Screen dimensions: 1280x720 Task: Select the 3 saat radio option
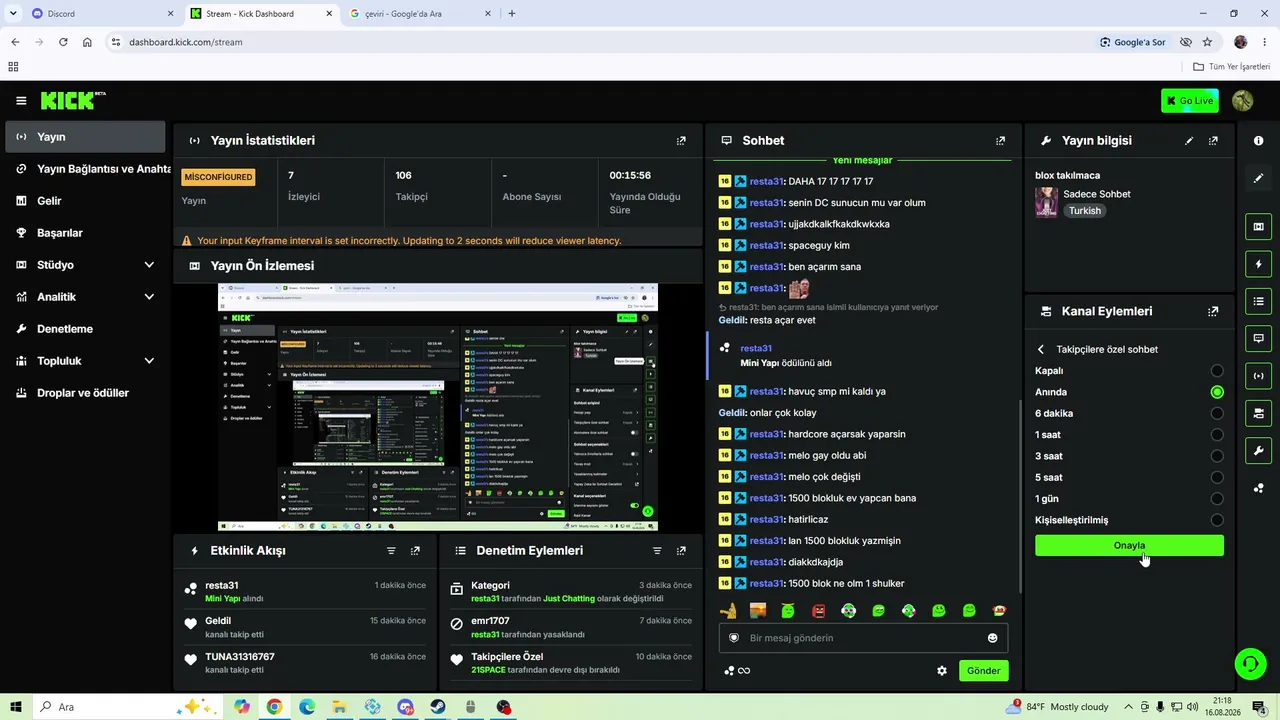(x=1217, y=456)
